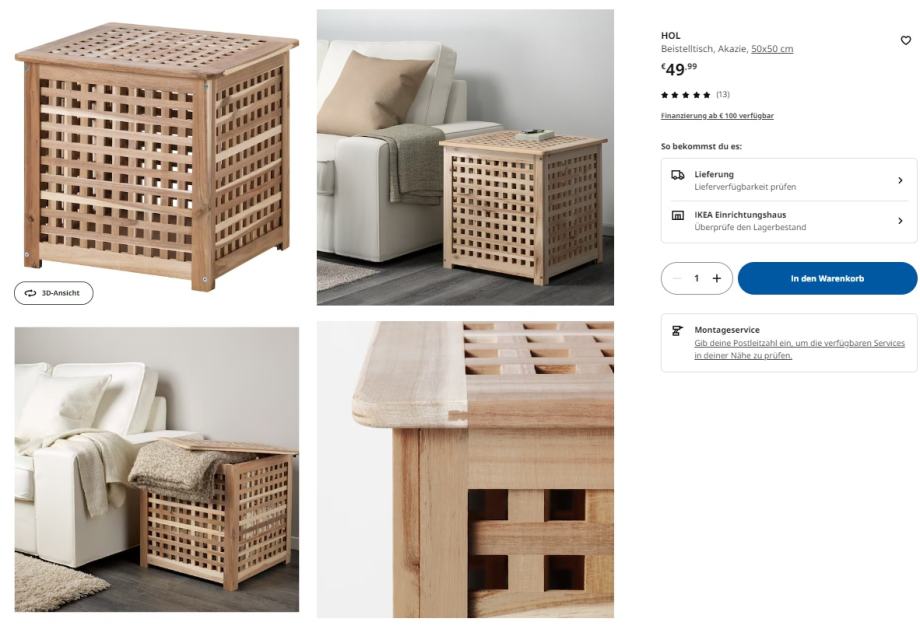920x629 pixels.
Task: Open the wood corner close-up image
Action: pyautogui.click(x=465, y=469)
